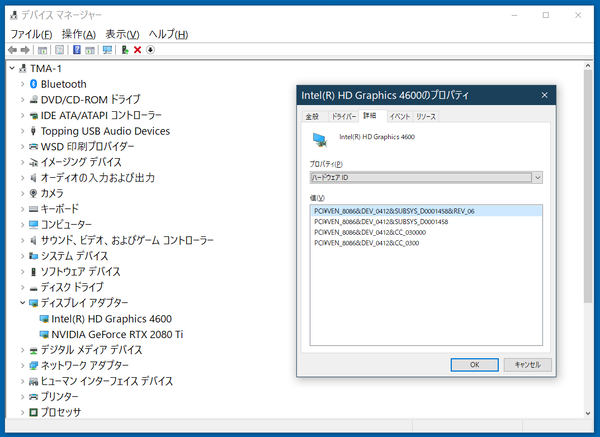Click the Back arrow toolbar icon
Image resolution: width=600 pixels, height=437 pixels.
point(13,50)
